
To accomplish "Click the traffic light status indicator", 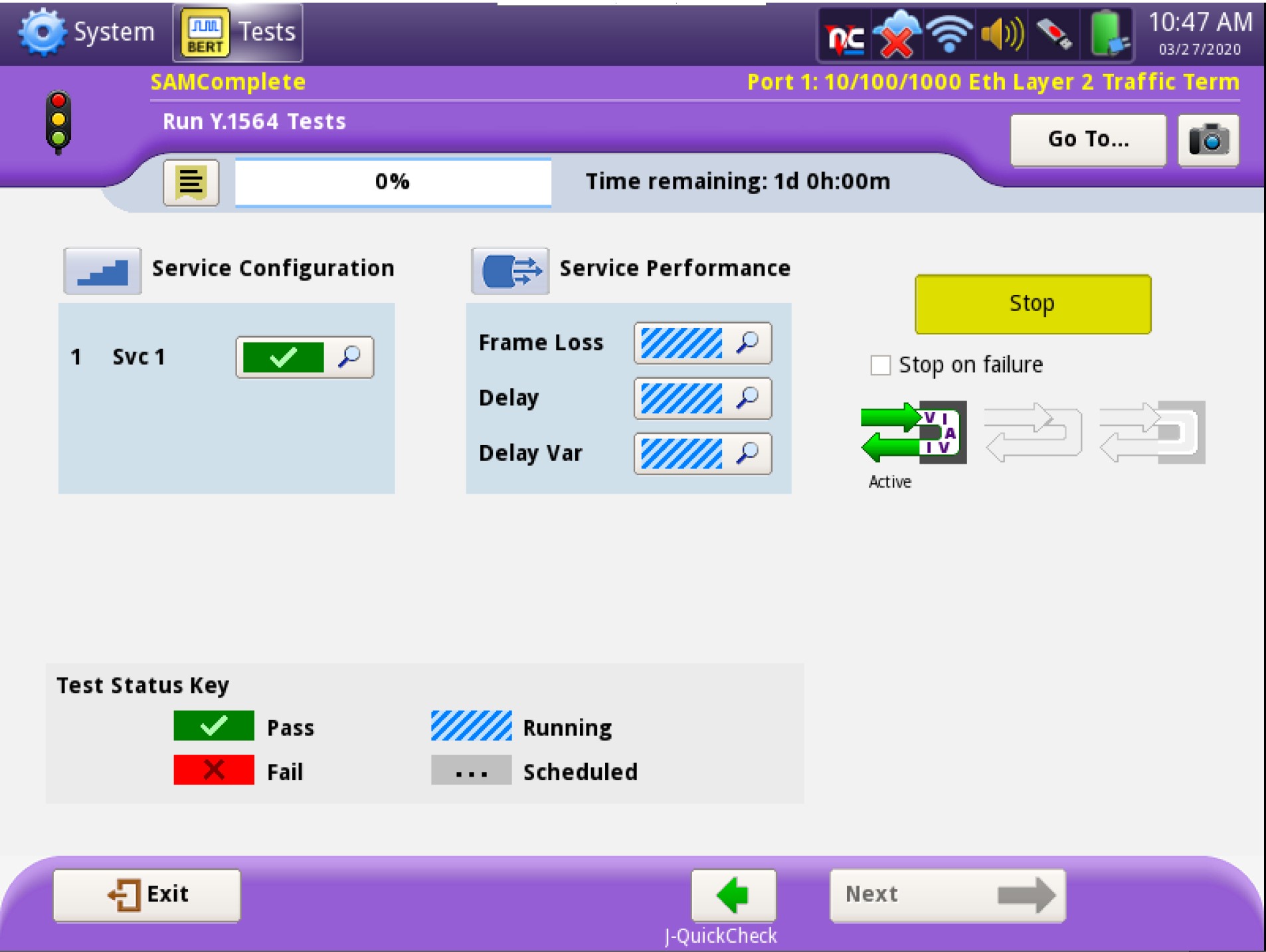I will [58, 122].
